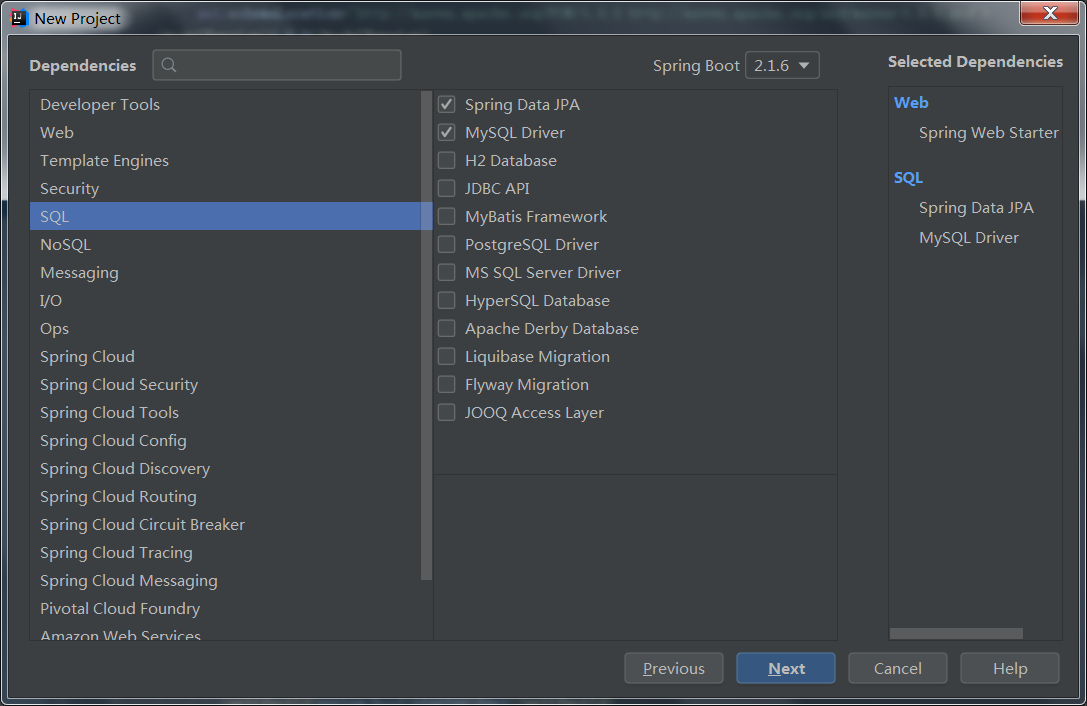Tick Apache Derby Database
1087x706 pixels.
tap(446, 329)
